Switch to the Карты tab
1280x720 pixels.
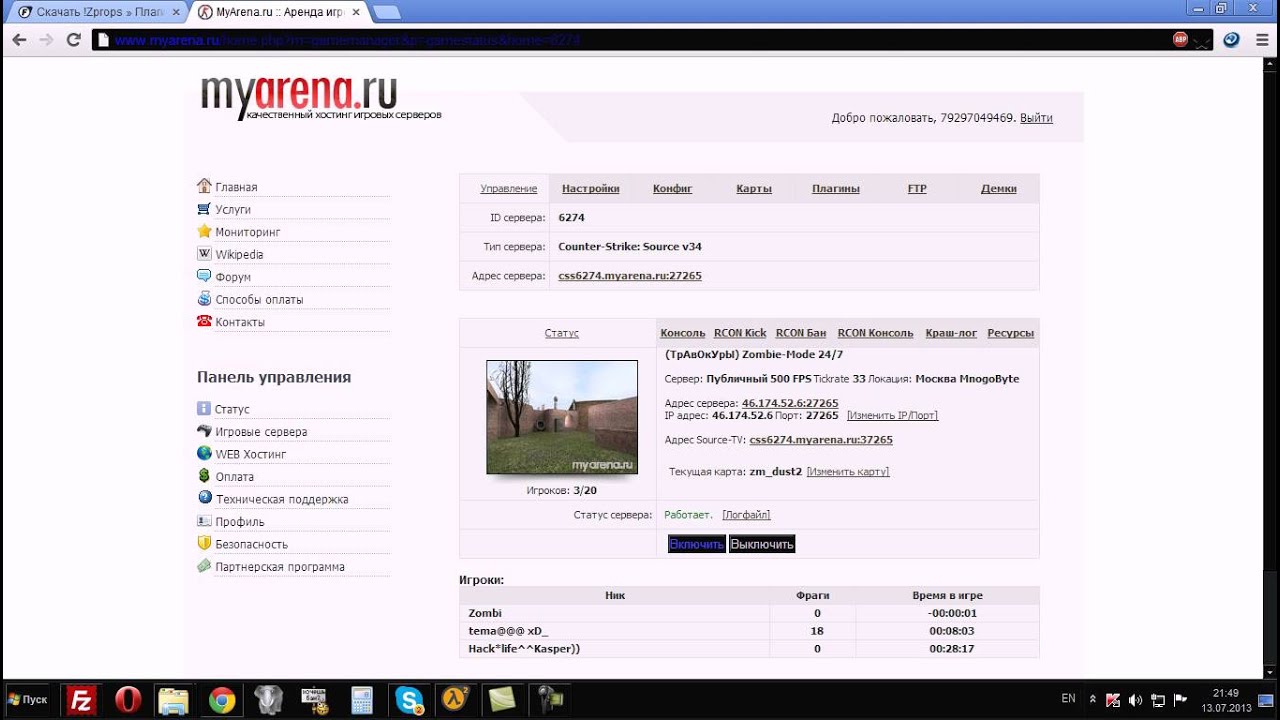754,188
